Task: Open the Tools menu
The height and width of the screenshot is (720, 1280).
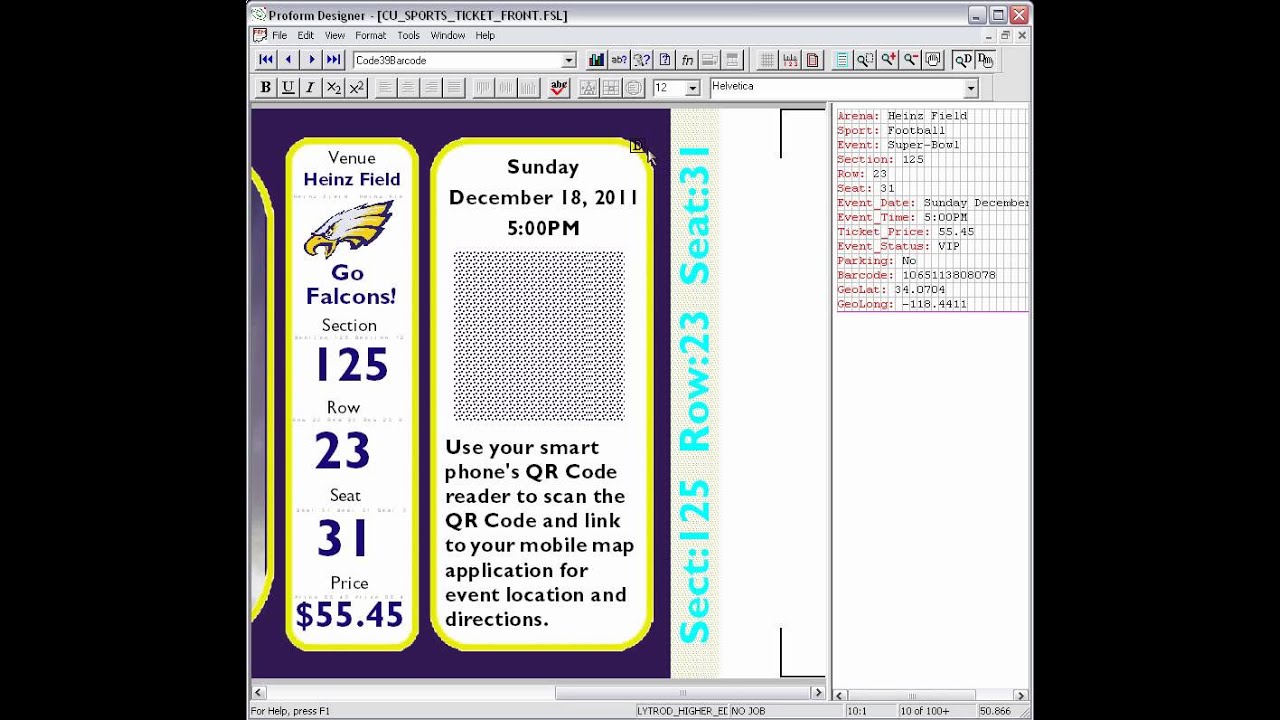Action: click(408, 35)
